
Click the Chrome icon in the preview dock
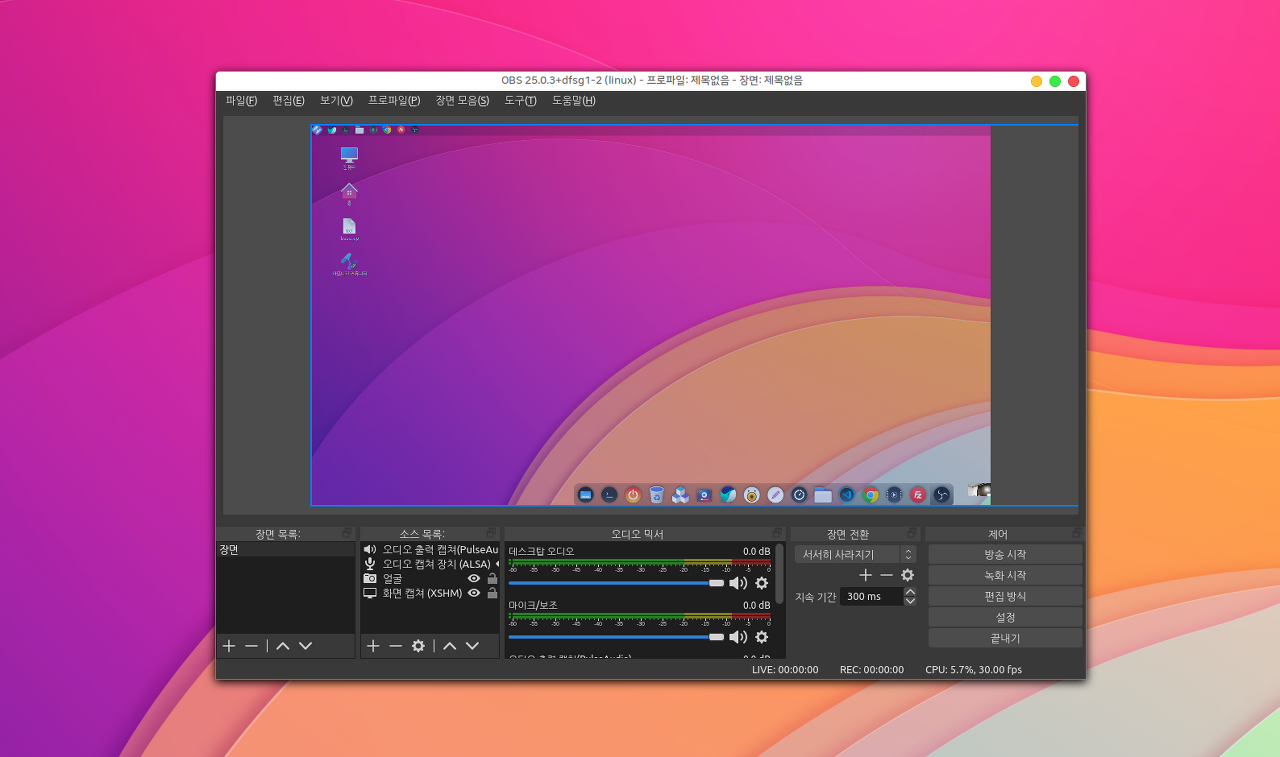[871, 494]
